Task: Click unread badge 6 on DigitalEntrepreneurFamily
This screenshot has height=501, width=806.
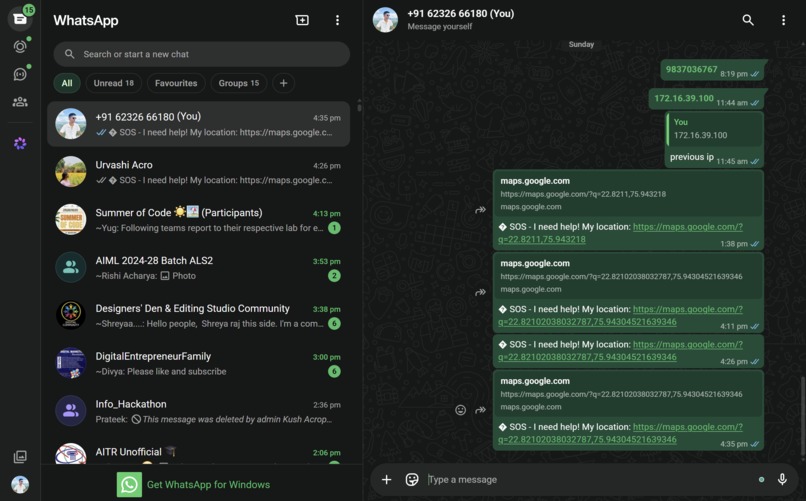Action: tap(334, 371)
